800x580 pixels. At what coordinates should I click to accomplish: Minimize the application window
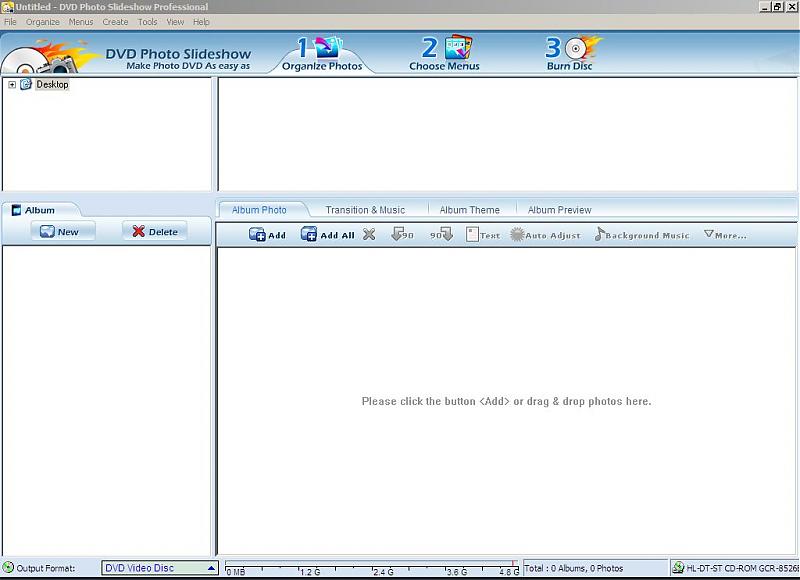click(764, 7)
